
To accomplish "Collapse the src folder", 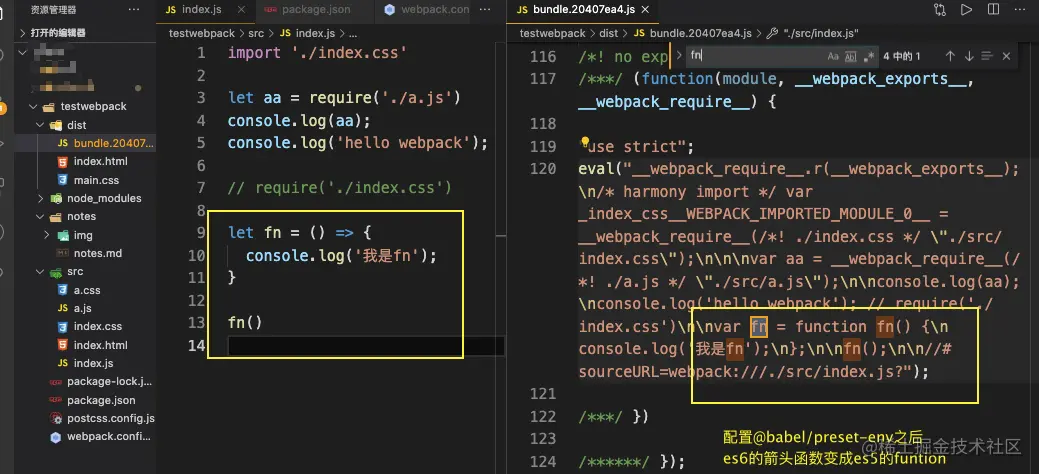I will 41,272.
